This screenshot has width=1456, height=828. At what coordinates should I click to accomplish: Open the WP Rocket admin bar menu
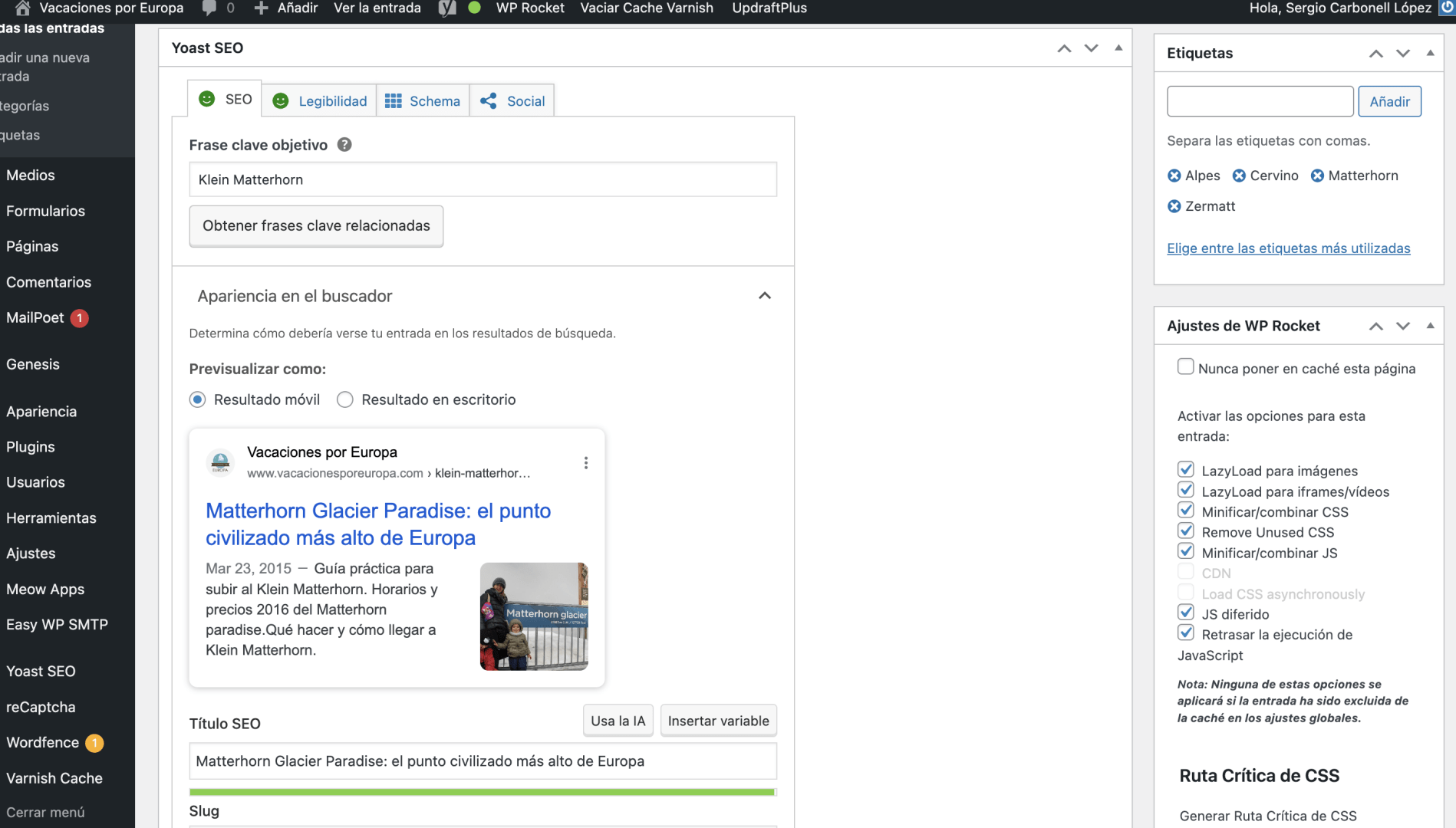tap(530, 8)
